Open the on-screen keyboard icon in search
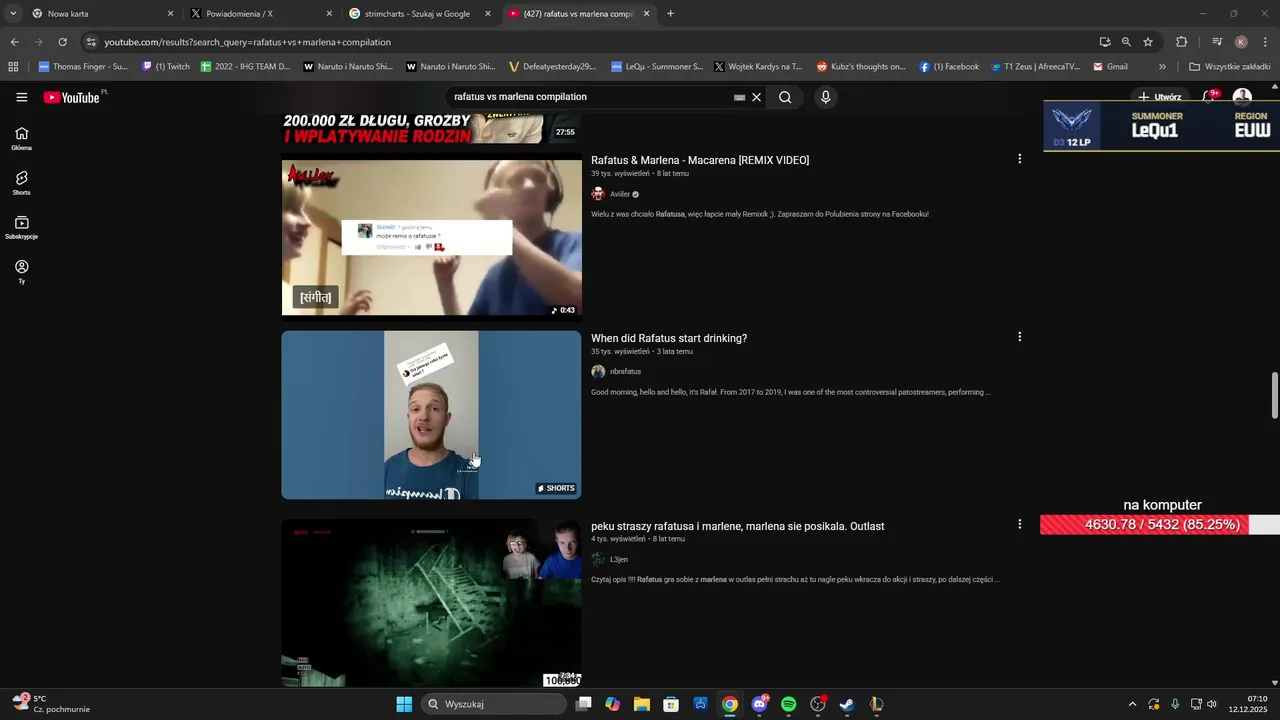 (x=739, y=97)
